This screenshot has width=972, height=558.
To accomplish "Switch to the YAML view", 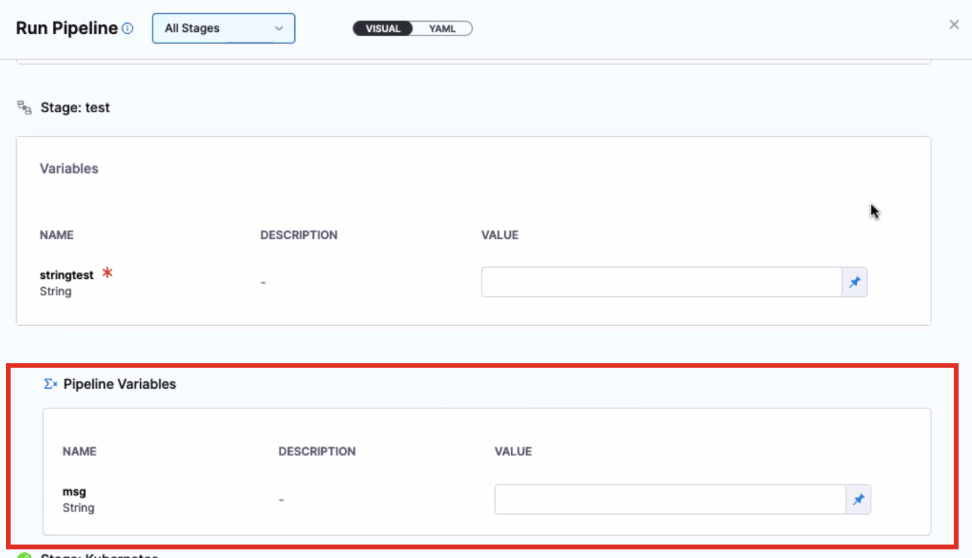I will [442, 29].
